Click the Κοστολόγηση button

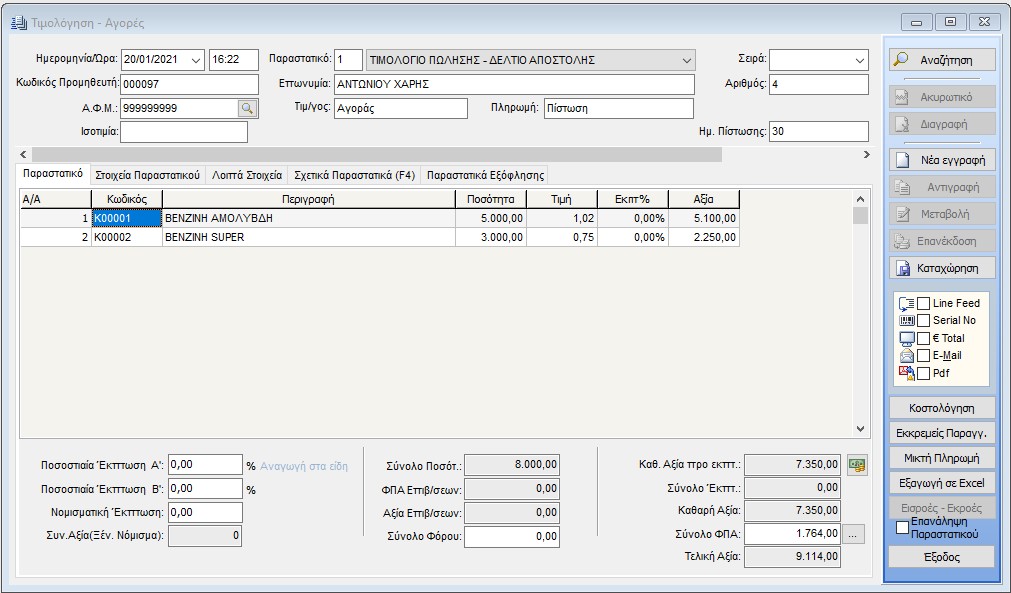click(942, 408)
